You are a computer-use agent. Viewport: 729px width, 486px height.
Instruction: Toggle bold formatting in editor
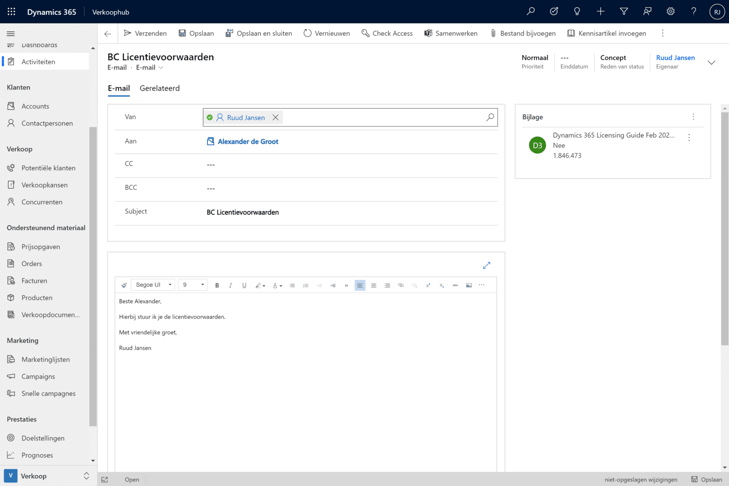217,285
